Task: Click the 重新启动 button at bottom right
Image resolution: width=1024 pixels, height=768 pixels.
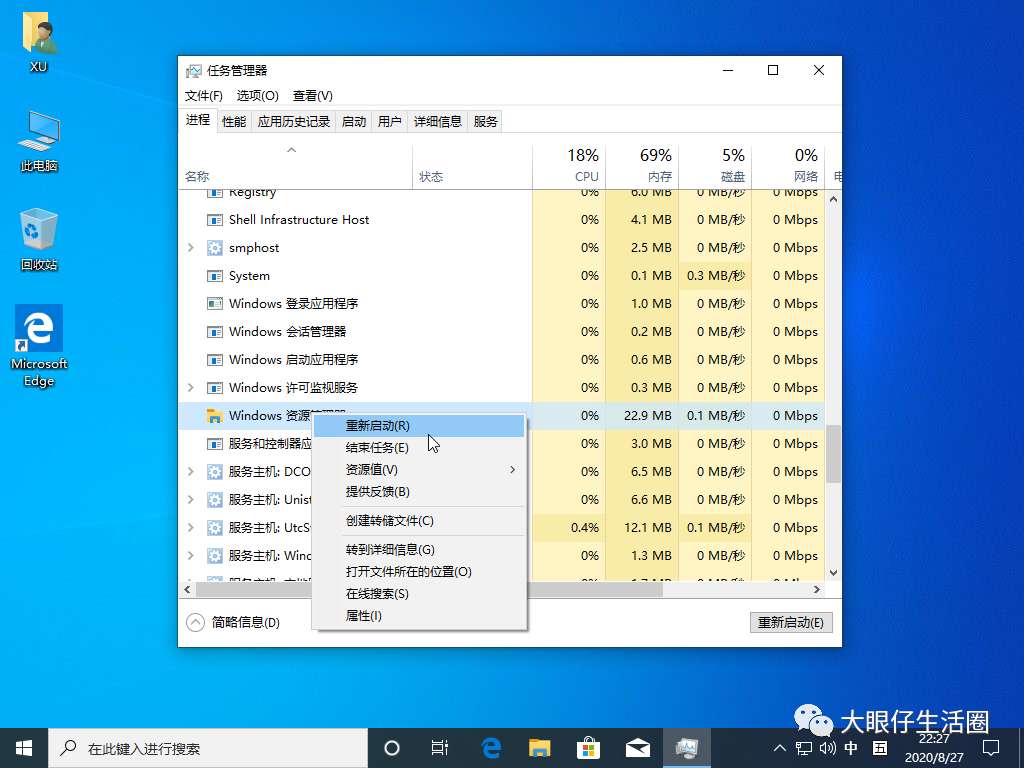Action: [791, 621]
